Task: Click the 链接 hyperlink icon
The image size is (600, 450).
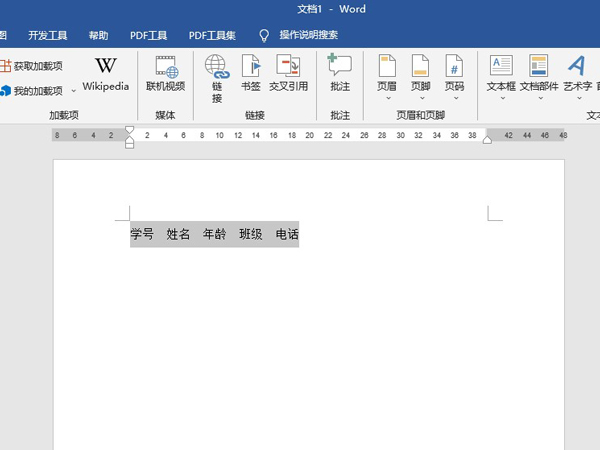Action: [217, 75]
